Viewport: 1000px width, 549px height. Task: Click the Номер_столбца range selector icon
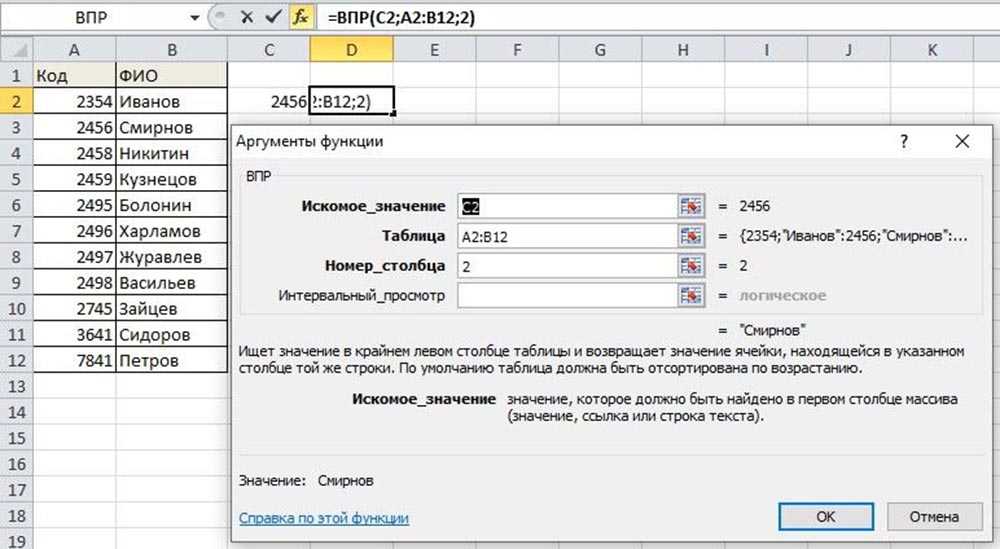point(691,266)
